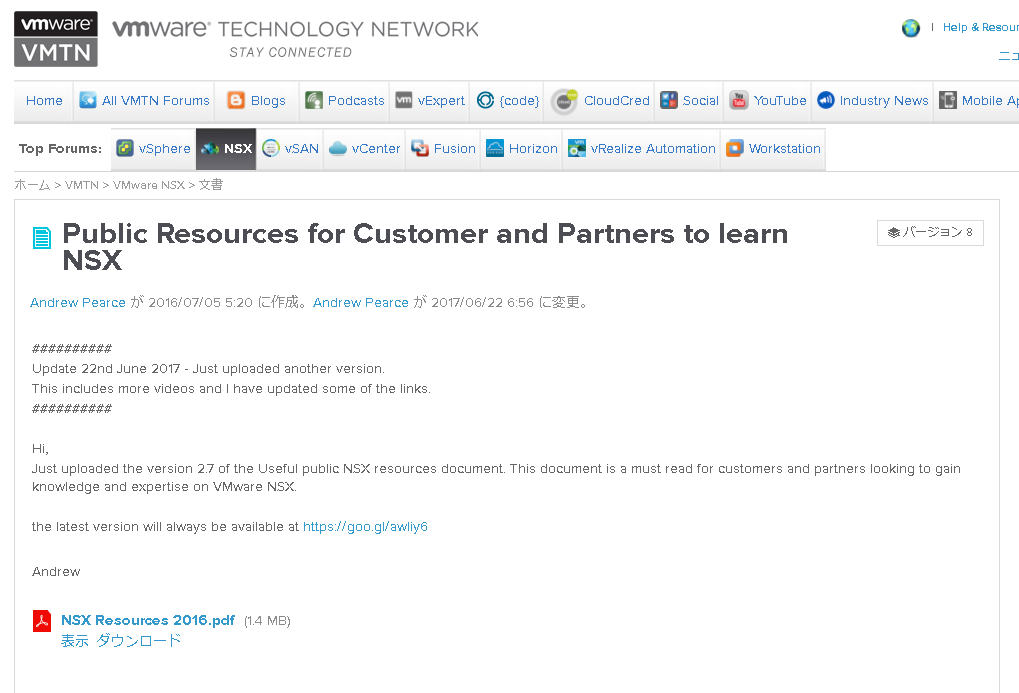Open All VMTN Forums menu

[x=156, y=101]
